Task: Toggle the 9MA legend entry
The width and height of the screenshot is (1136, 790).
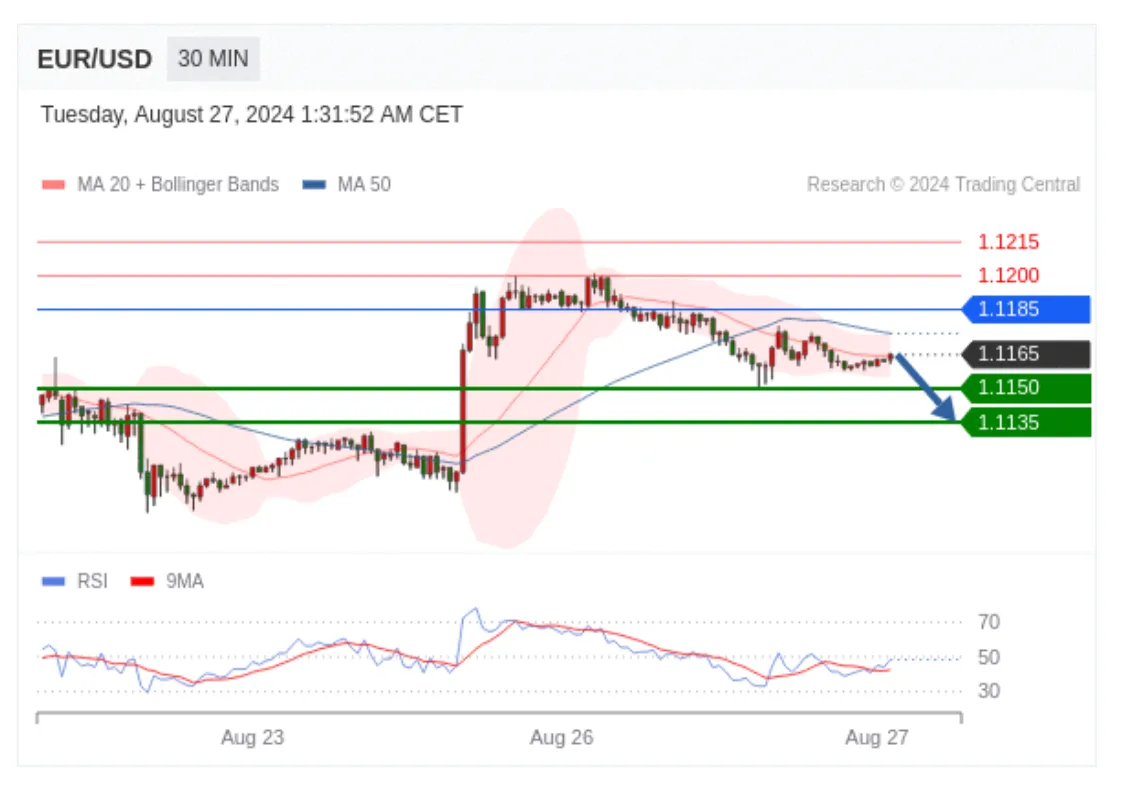Action: click(167, 581)
